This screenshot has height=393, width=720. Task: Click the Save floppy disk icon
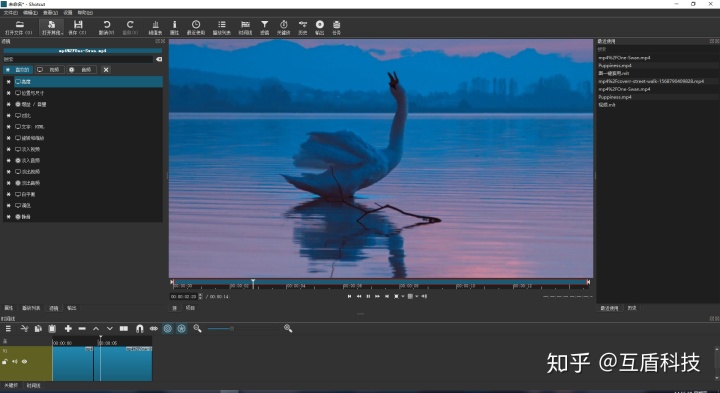point(78,24)
